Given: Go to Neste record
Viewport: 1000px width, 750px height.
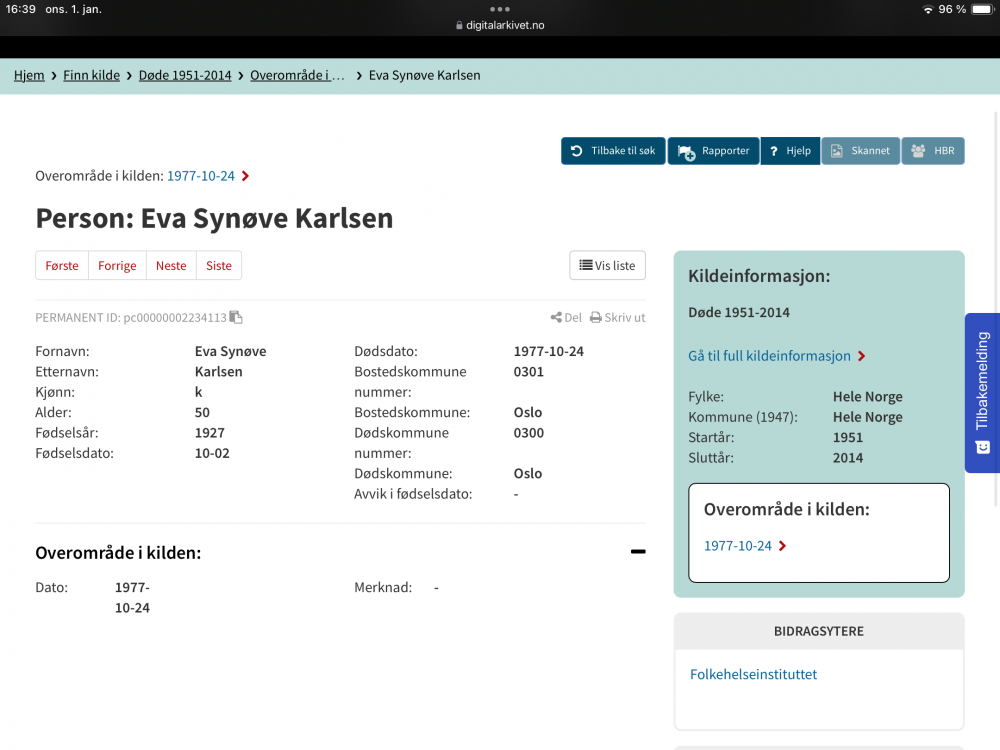Looking at the screenshot, I should click(x=171, y=265).
